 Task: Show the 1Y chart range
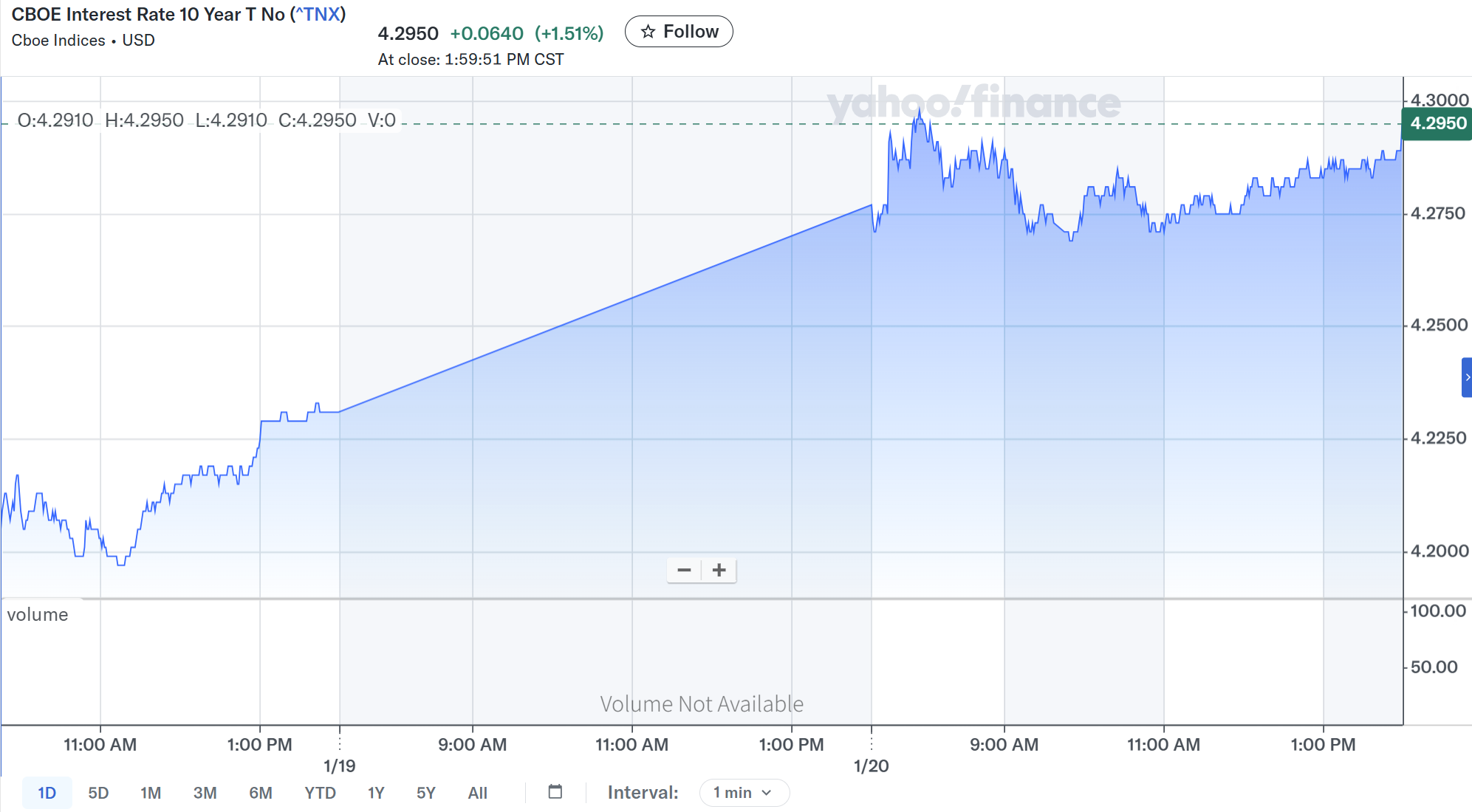[x=376, y=793]
